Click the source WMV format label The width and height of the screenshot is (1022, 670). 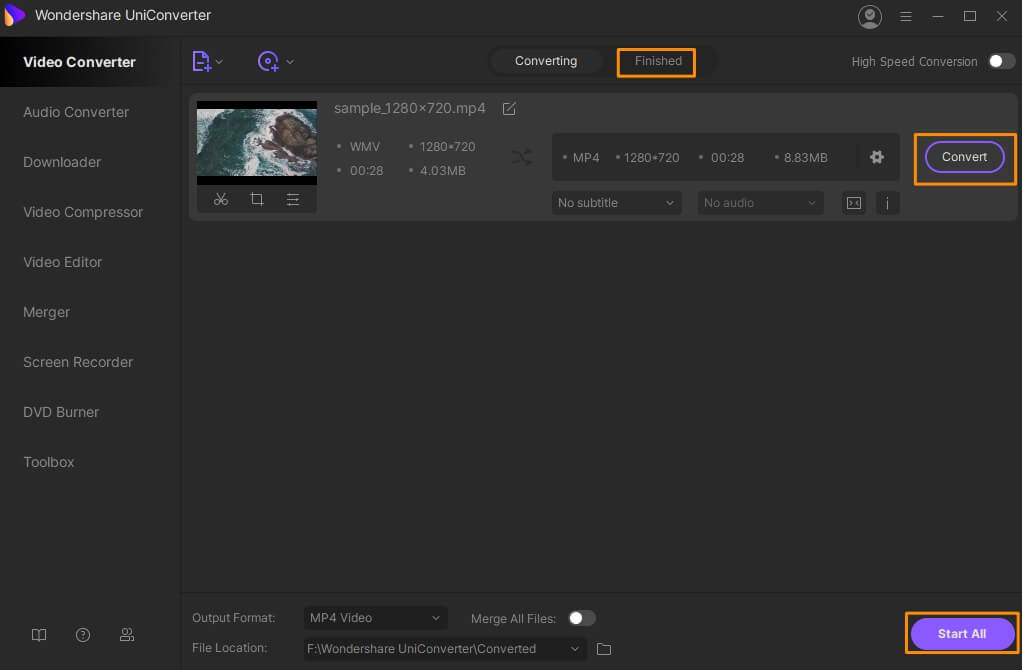365,147
